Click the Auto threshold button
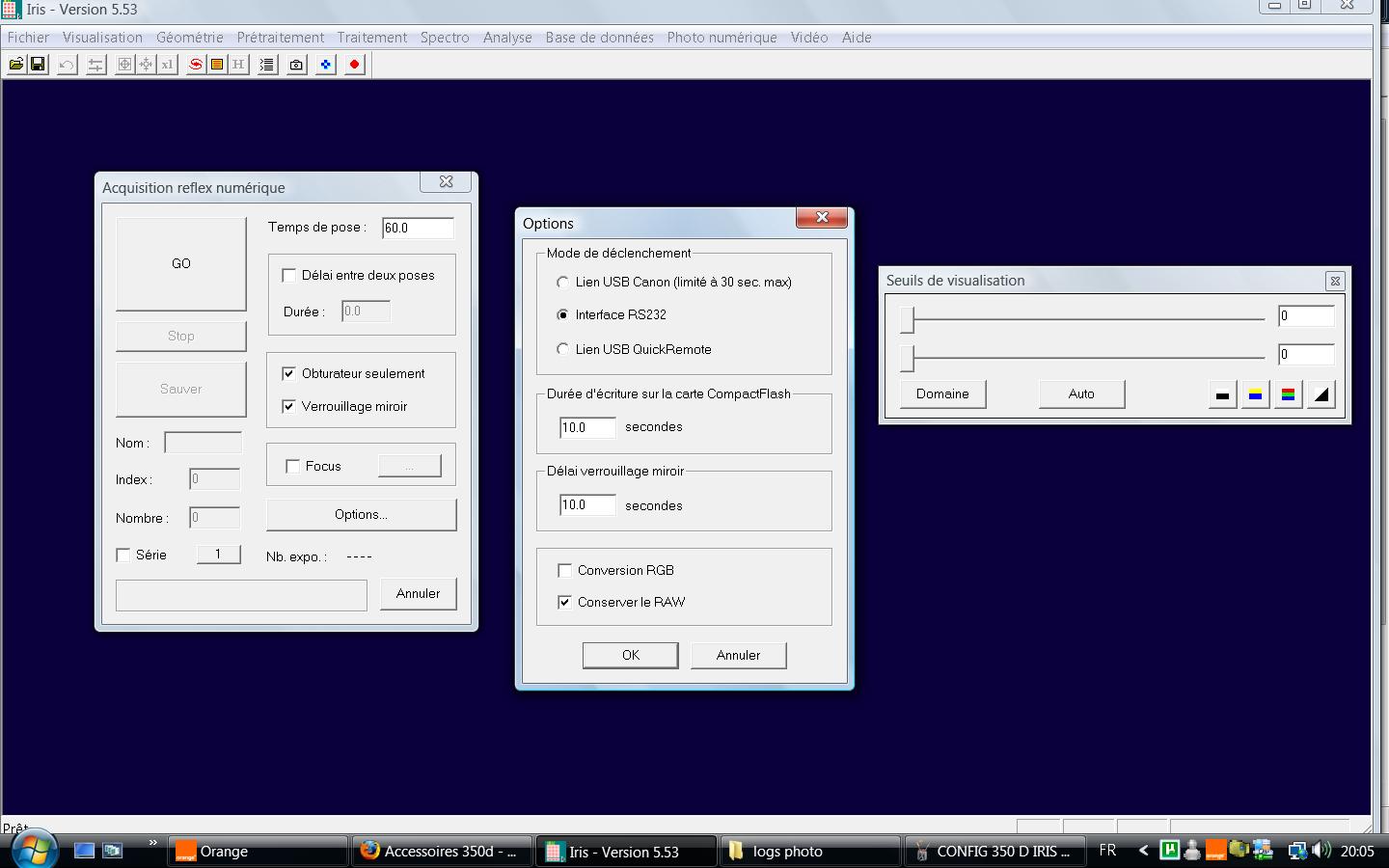Screen dimensions: 1389x868 click(x=1081, y=393)
